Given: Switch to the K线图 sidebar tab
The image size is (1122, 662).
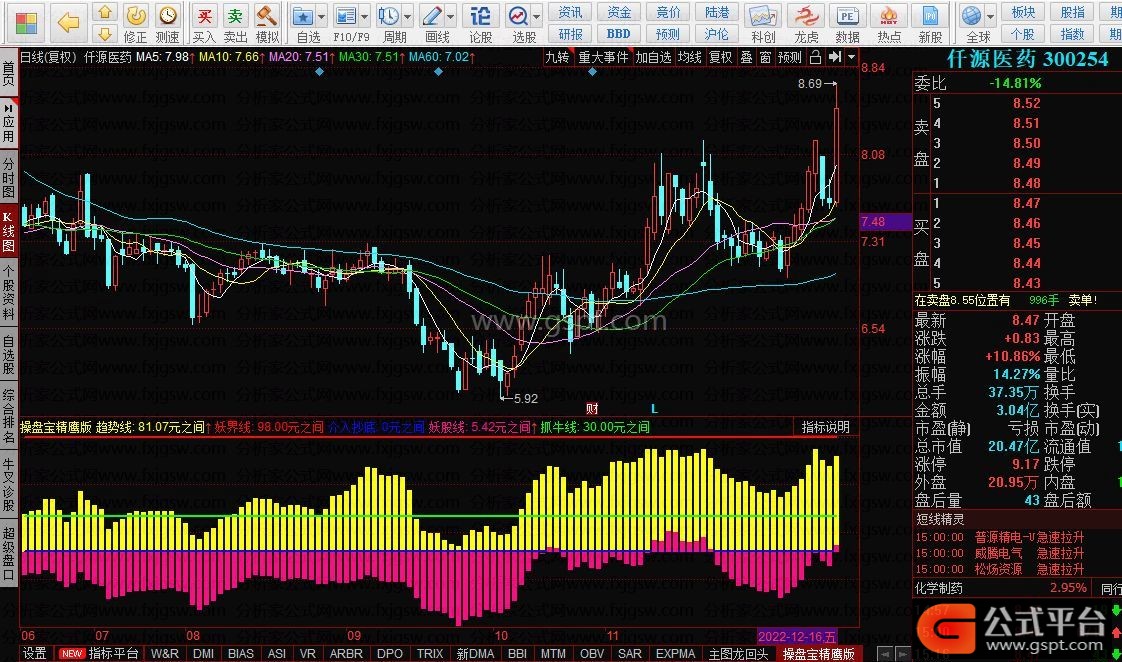Looking at the screenshot, I should (9, 232).
